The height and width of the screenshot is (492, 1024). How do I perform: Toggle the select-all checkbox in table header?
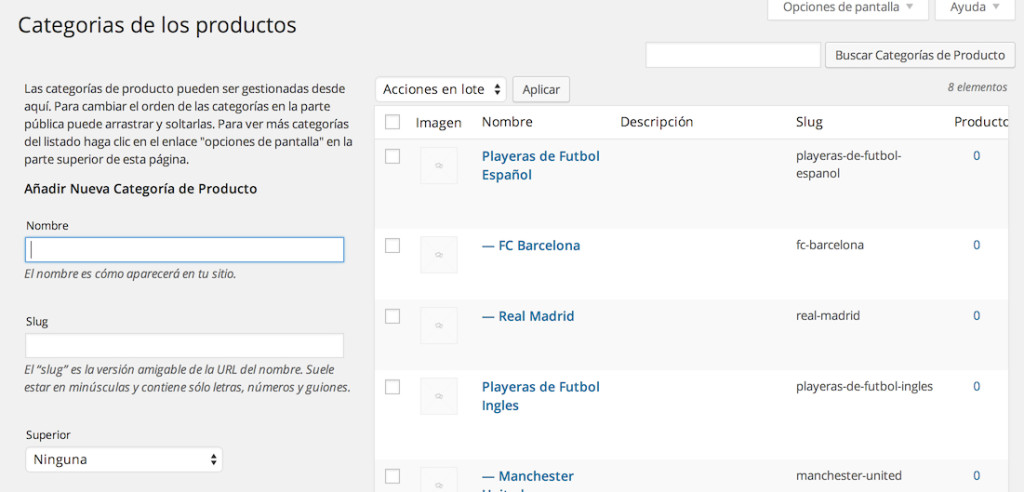[393, 122]
